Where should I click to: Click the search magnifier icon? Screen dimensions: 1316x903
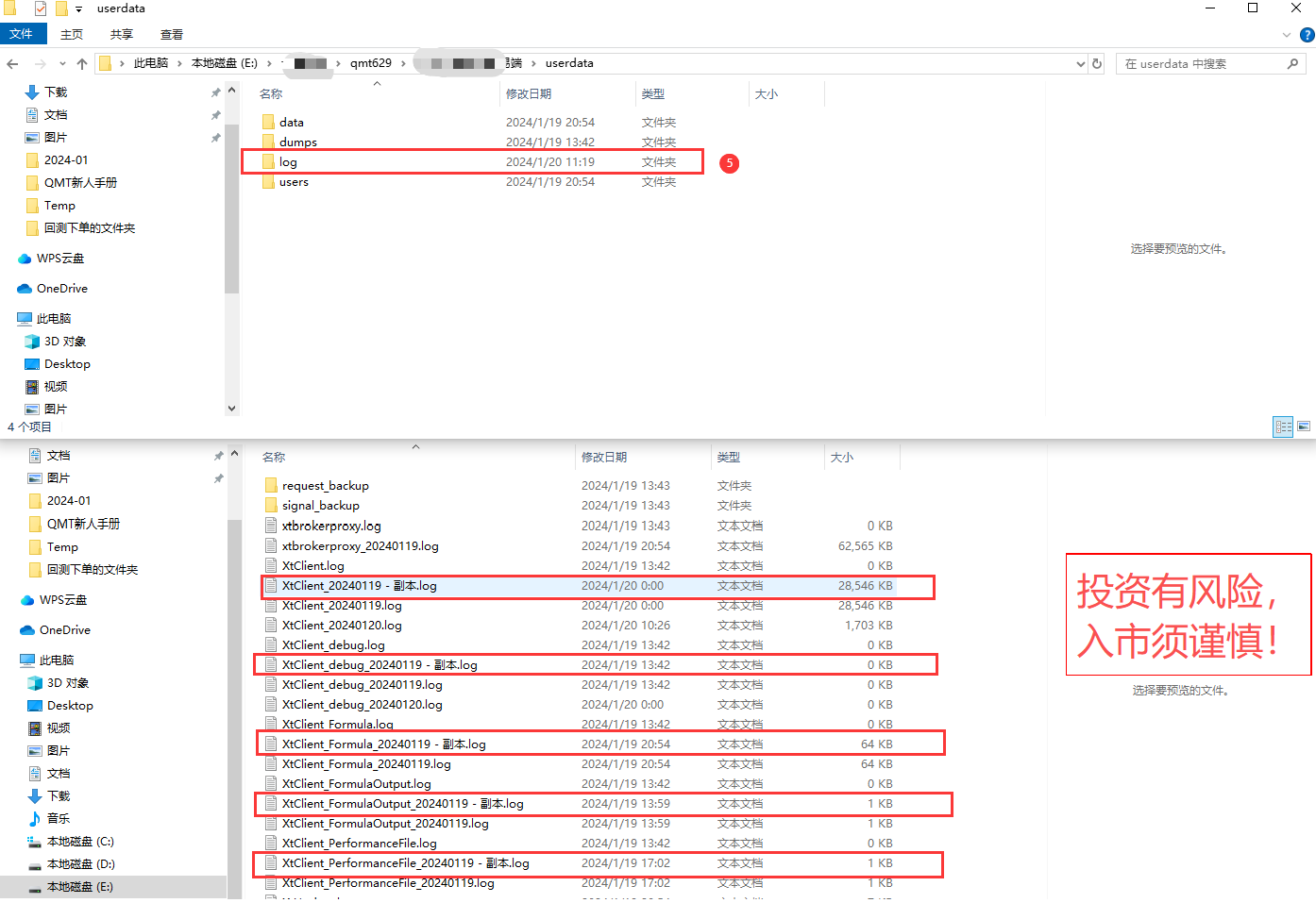coord(1292,64)
